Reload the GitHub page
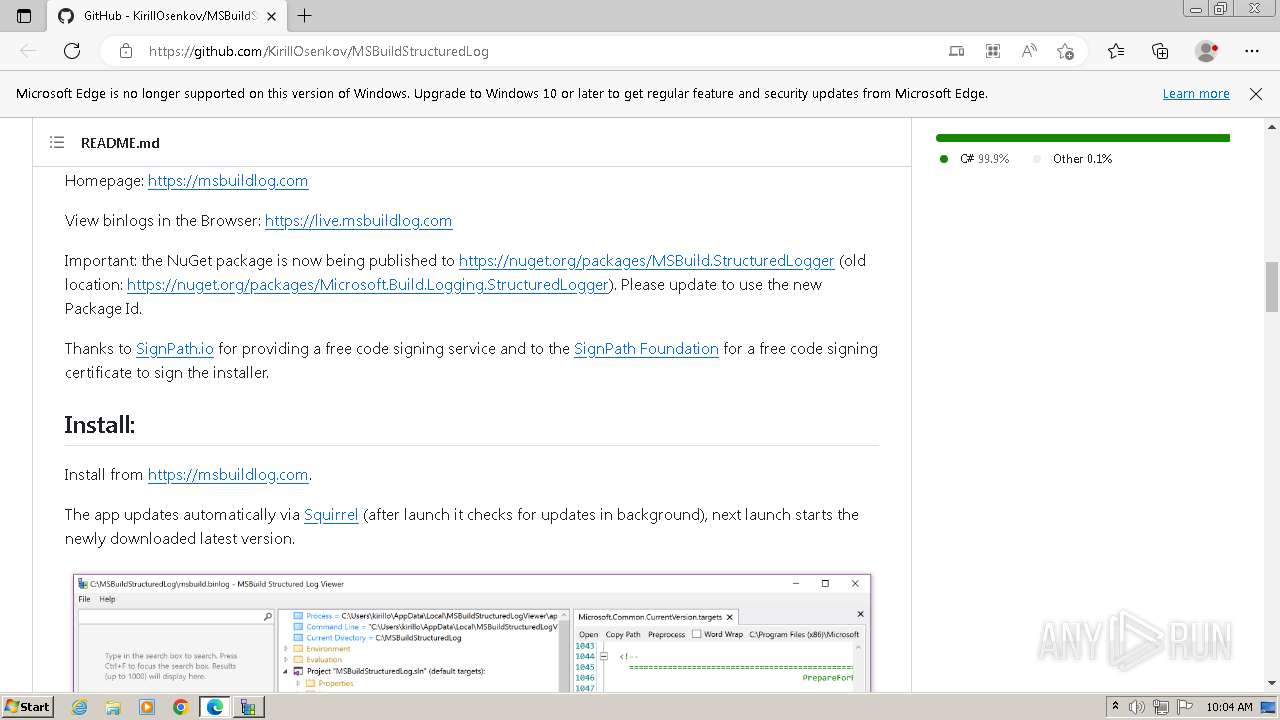Image resolution: width=1280 pixels, height=720 pixels. [72, 51]
